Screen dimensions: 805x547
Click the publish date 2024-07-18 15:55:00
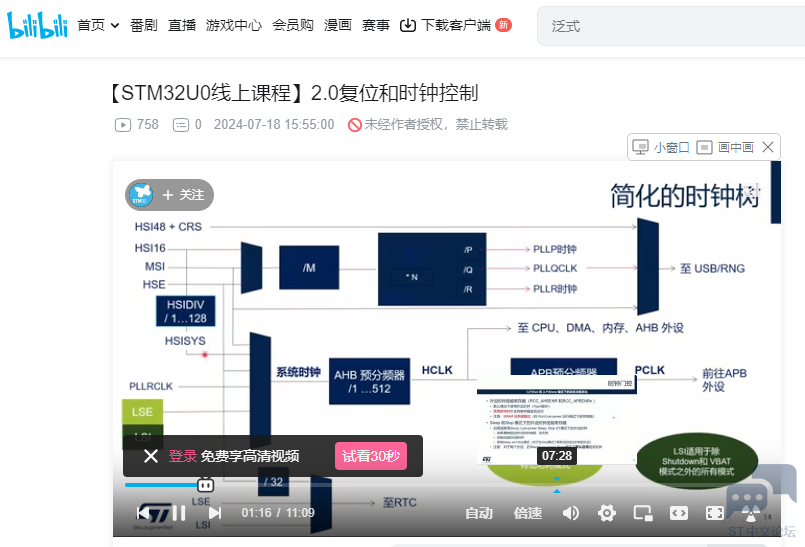click(x=274, y=125)
